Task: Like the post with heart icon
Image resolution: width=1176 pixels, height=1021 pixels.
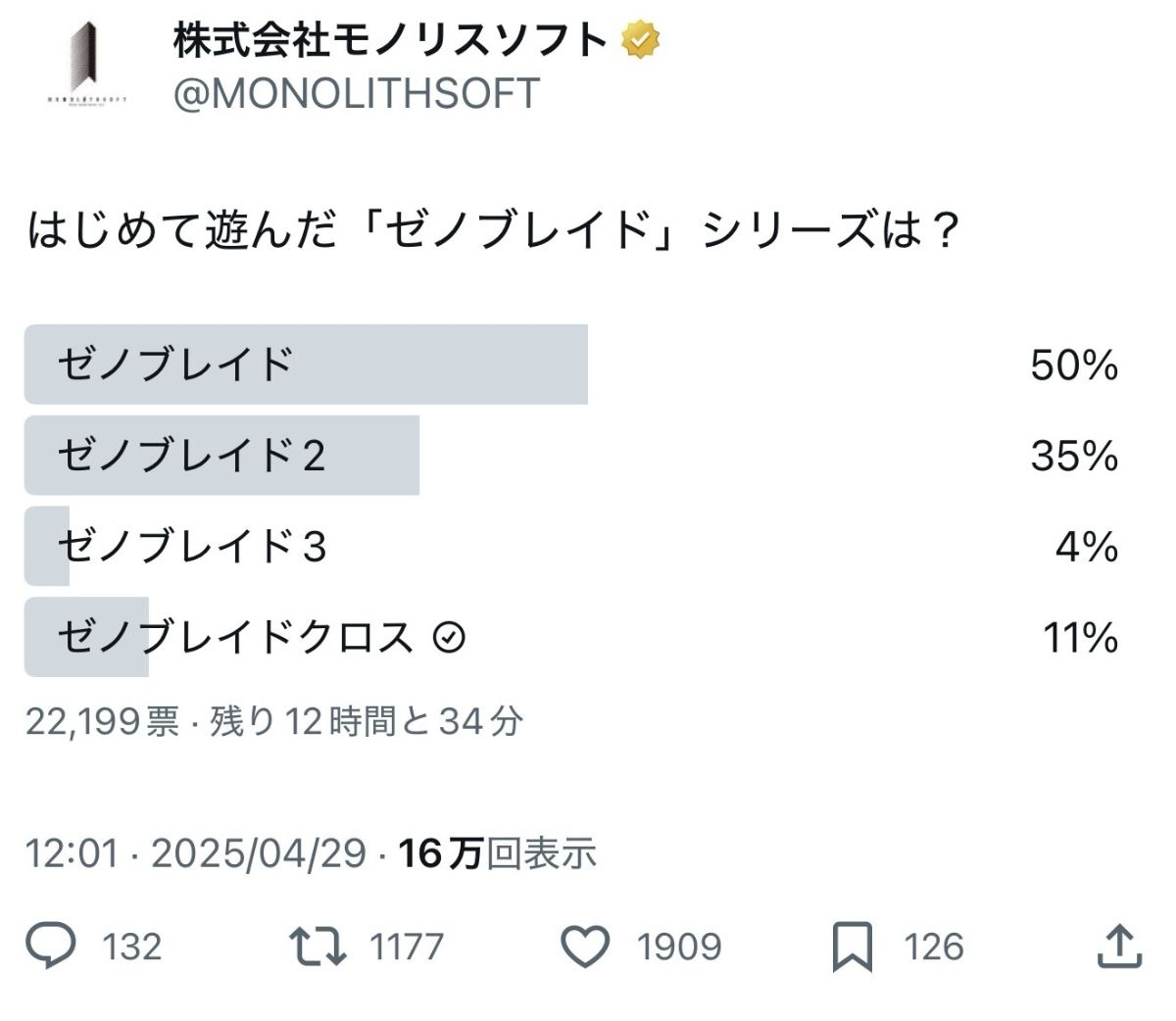Action: tap(585, 947)
